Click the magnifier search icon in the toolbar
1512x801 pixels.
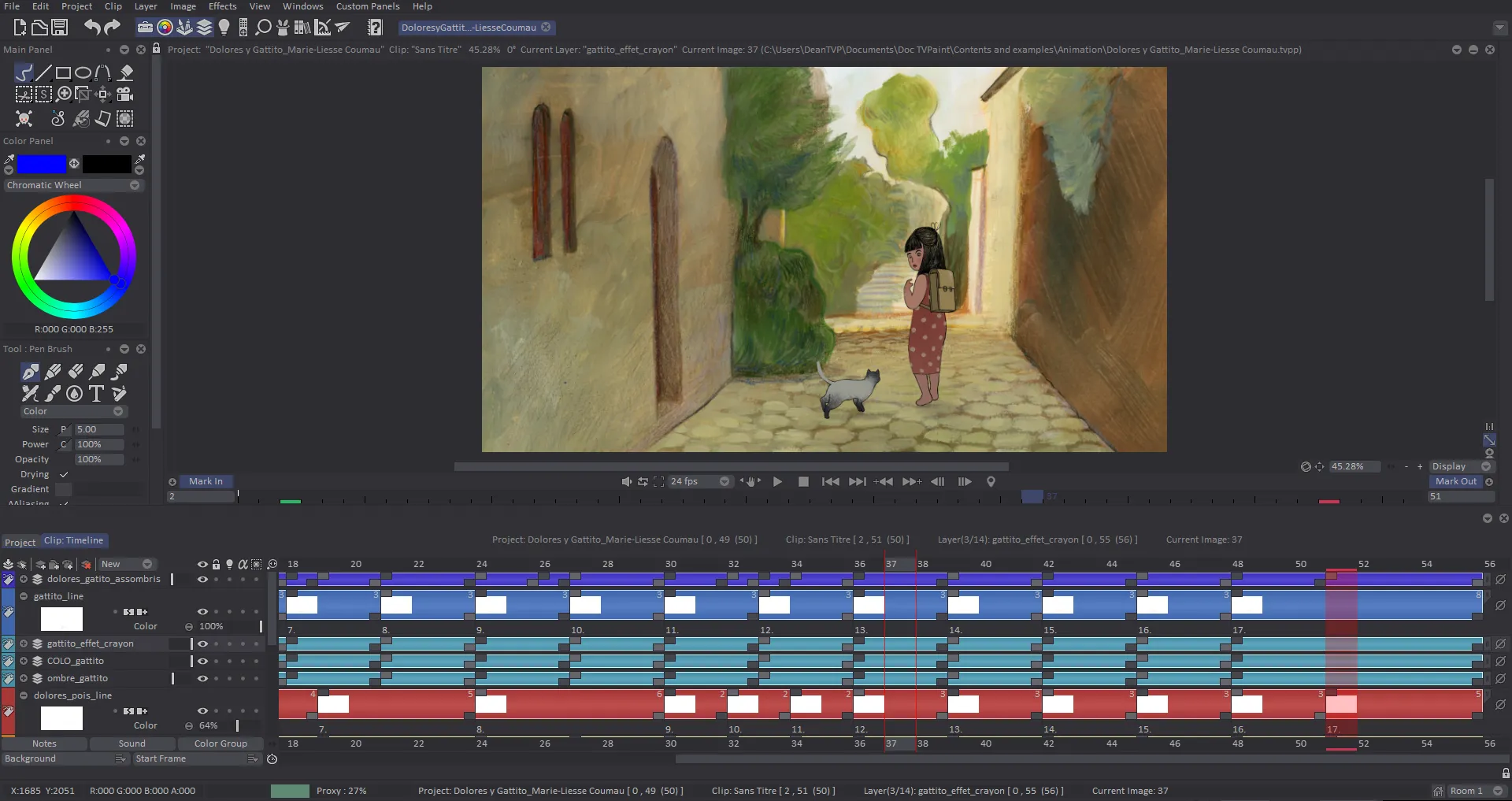(x=263, y=27)
